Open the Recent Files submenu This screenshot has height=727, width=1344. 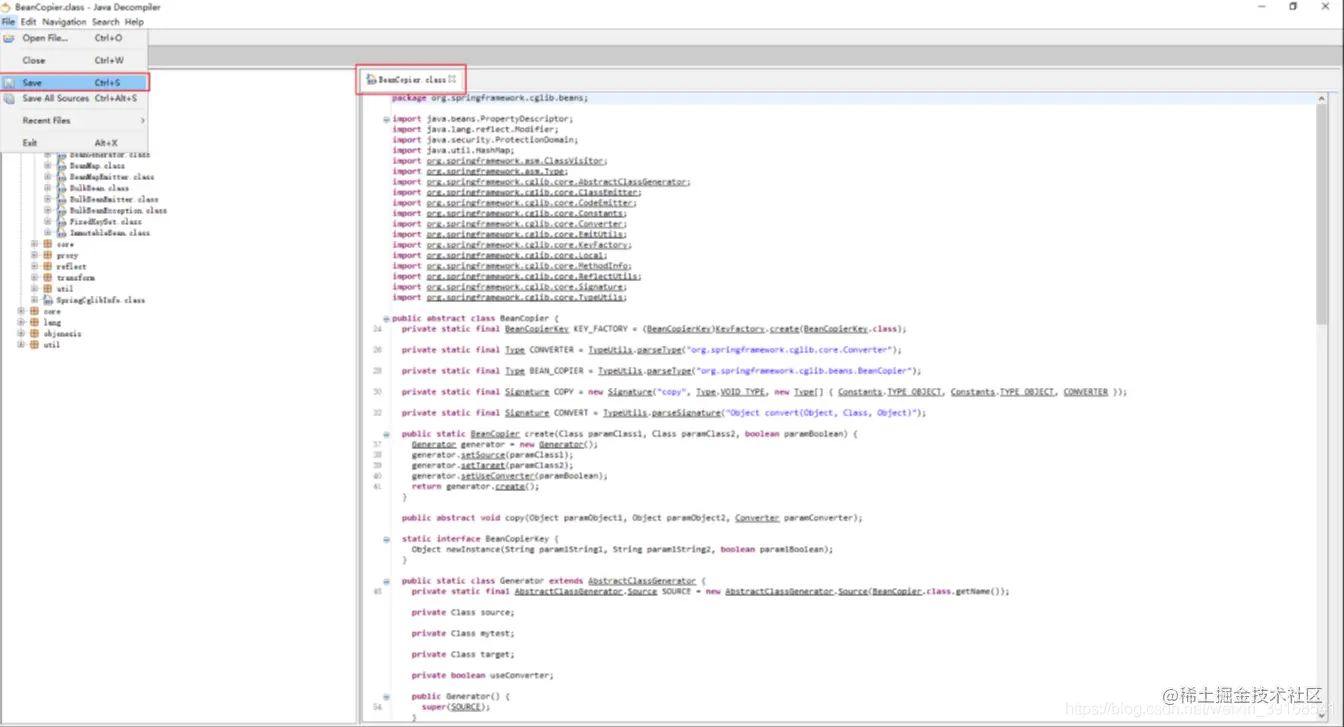point(74,120)
